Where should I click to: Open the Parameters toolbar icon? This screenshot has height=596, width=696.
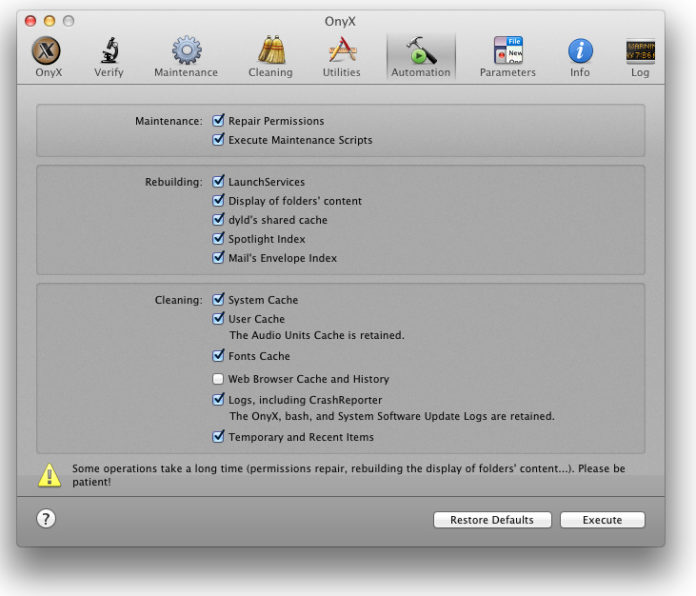click(x=507, y=52)
